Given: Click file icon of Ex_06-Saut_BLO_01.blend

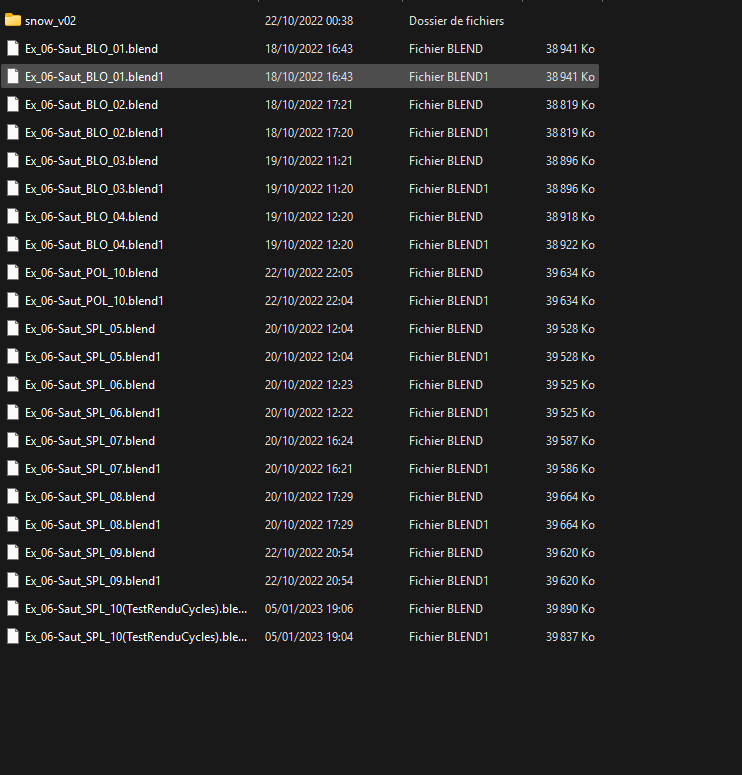Looking at the screenshot, I should click(13, 48).
